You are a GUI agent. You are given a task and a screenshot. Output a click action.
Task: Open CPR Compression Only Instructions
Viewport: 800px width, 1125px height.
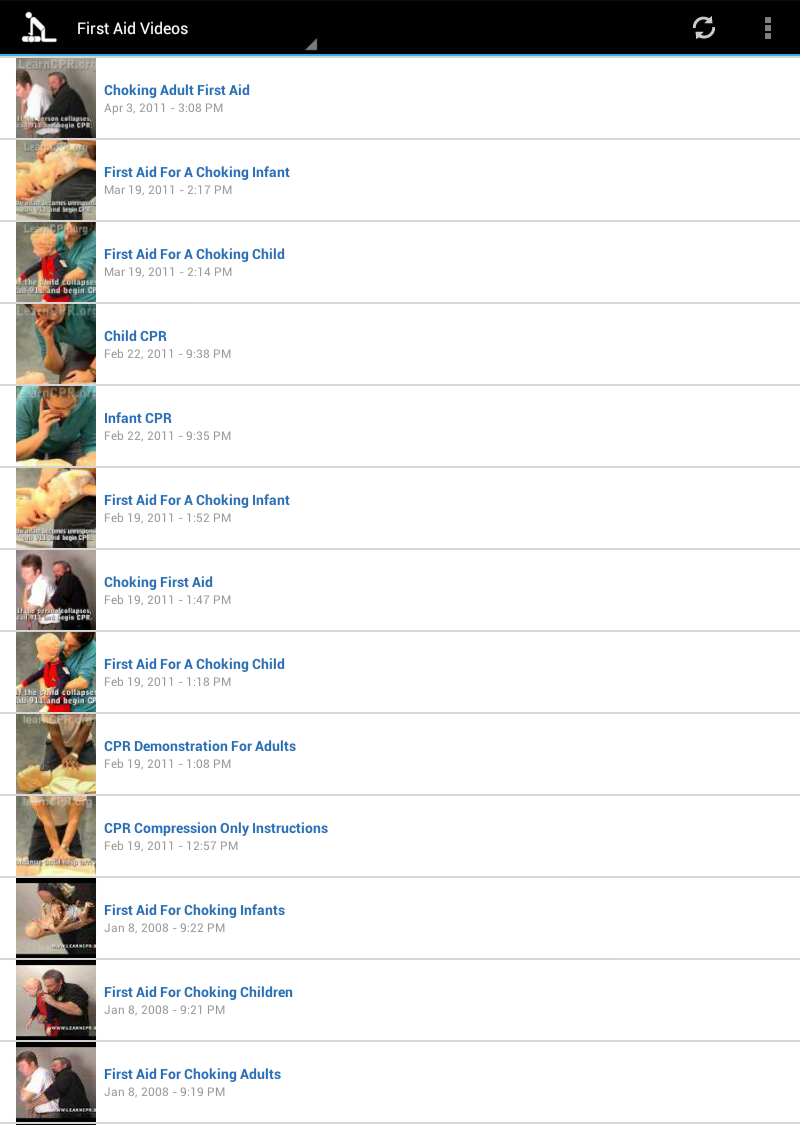pos(400,836)
